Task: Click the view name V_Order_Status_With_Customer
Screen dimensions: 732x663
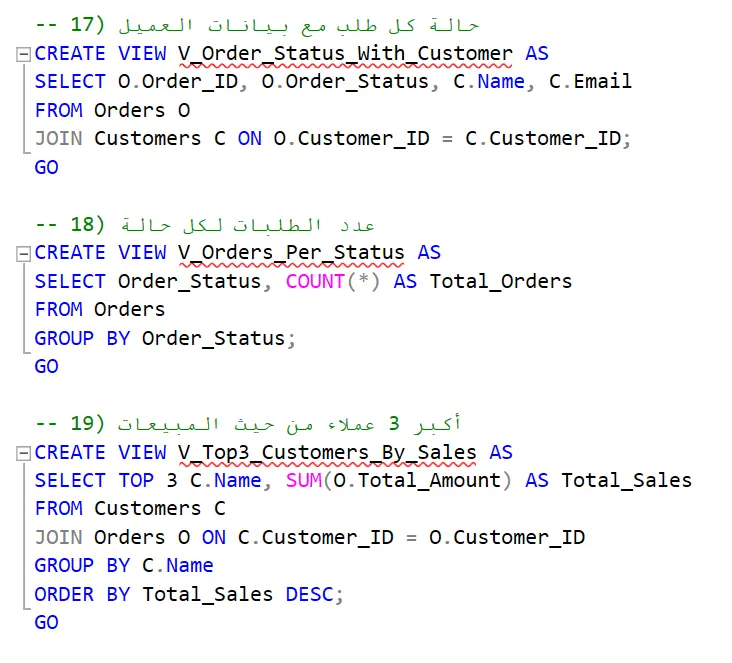Action: pos(345,54)
